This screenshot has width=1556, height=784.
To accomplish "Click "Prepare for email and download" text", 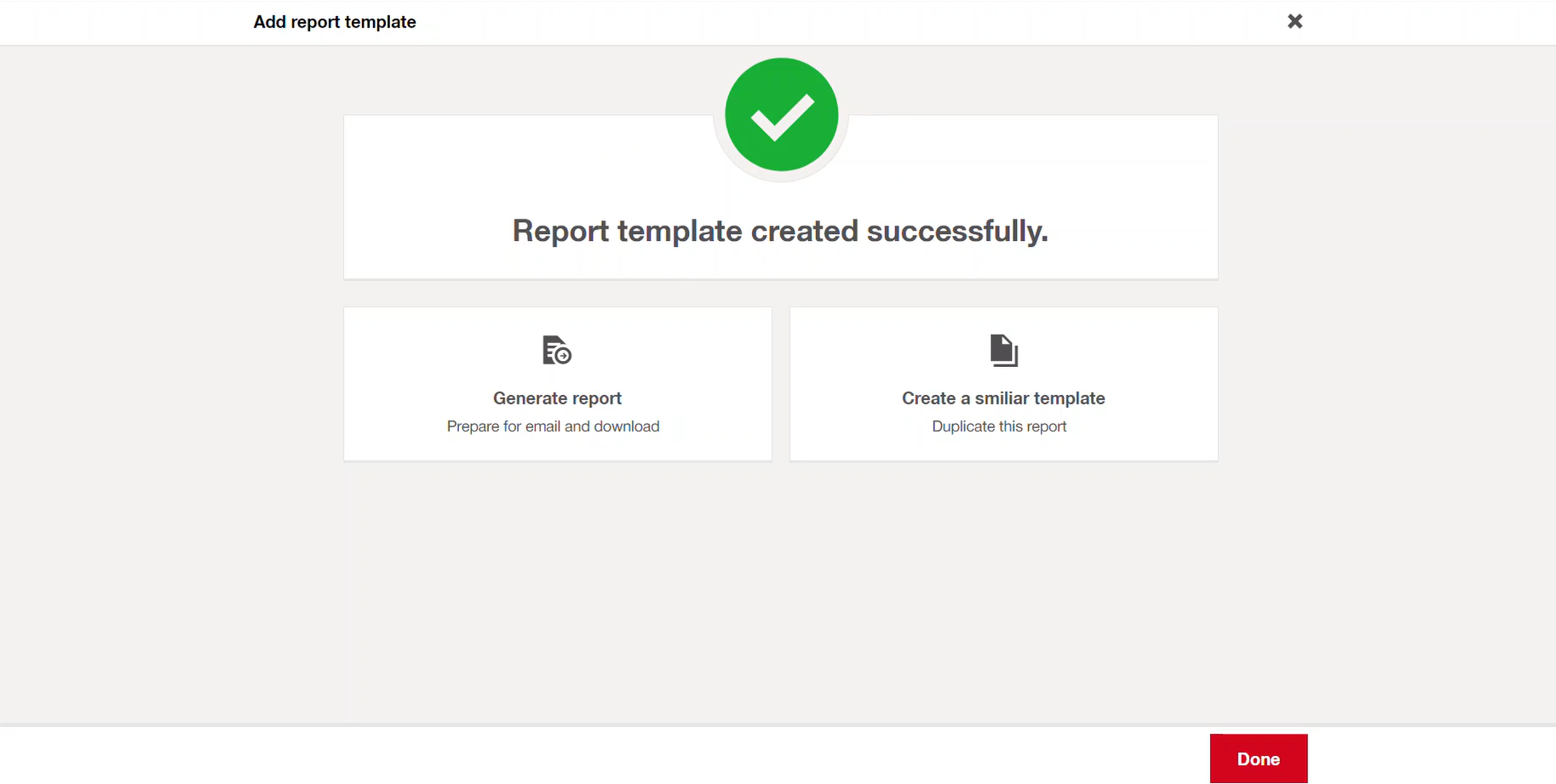I will [553, 426].
